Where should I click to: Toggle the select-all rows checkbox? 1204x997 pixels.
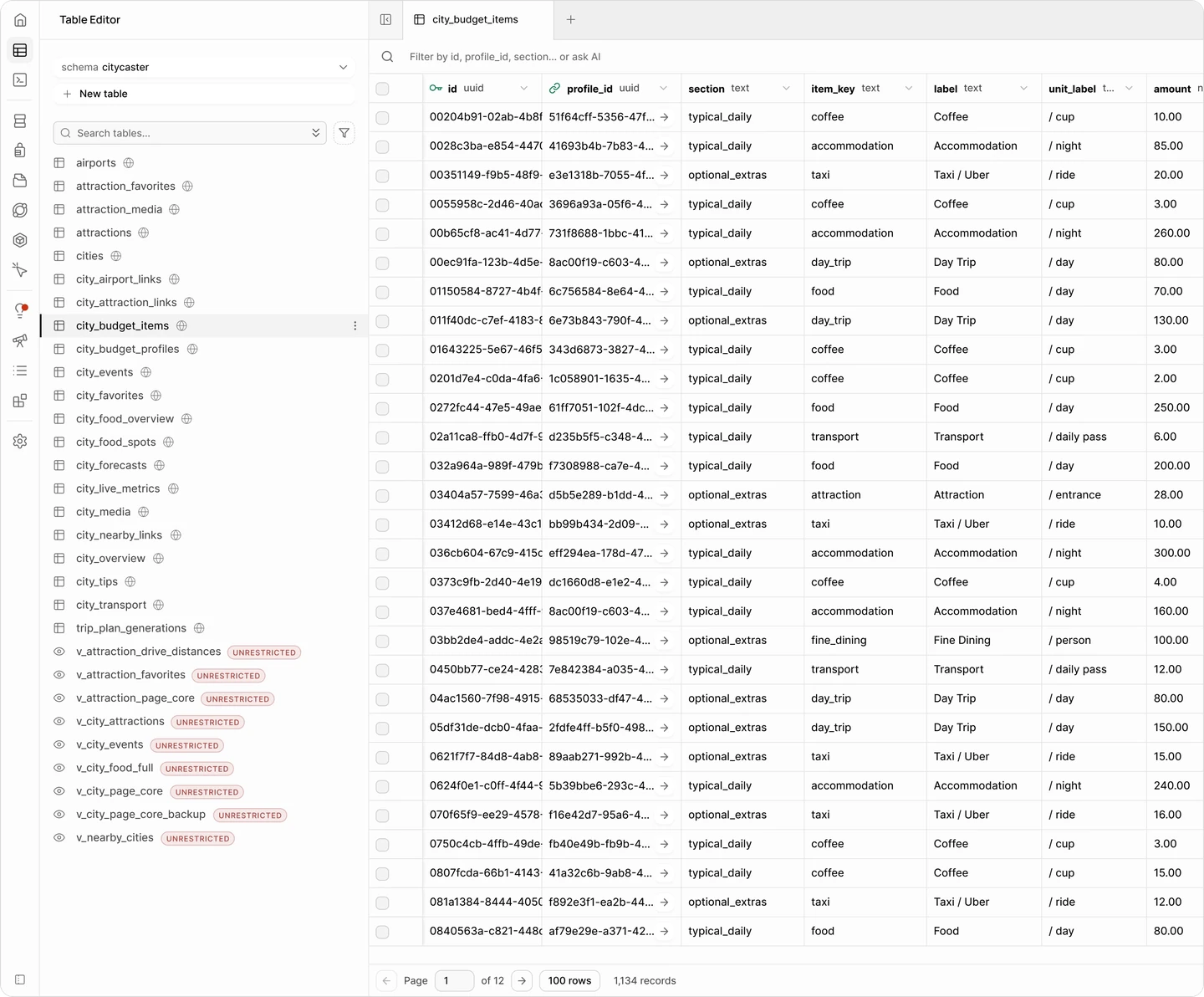pos(382,89)
